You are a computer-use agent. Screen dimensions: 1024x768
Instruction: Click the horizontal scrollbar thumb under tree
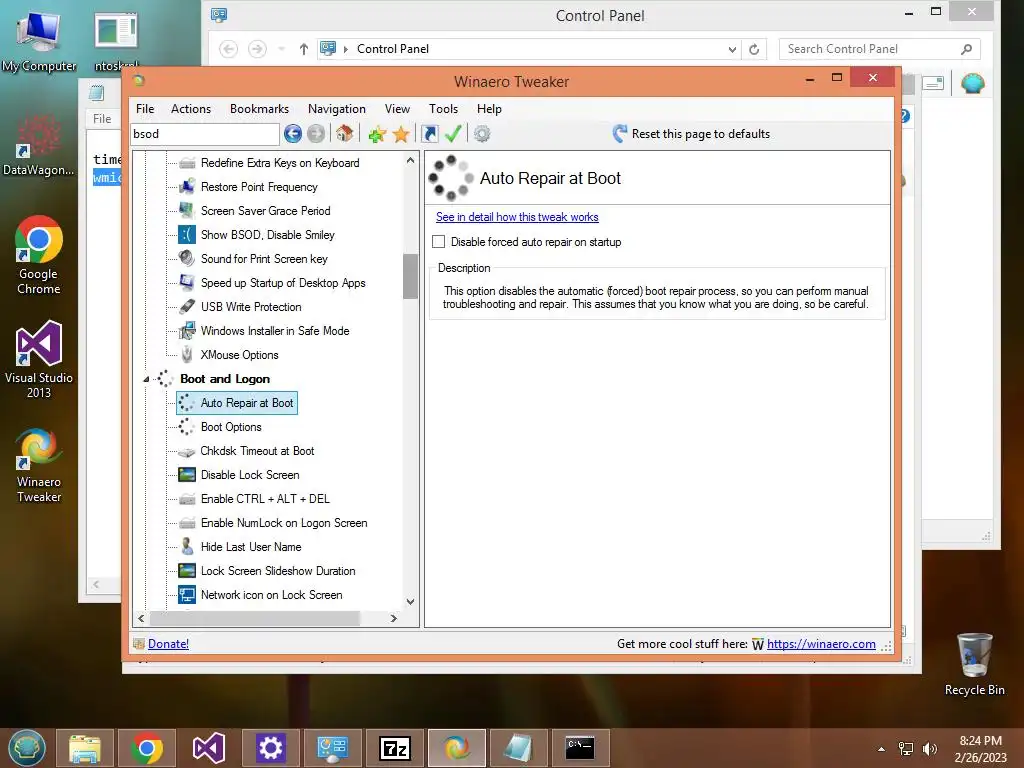pos(255,618)
